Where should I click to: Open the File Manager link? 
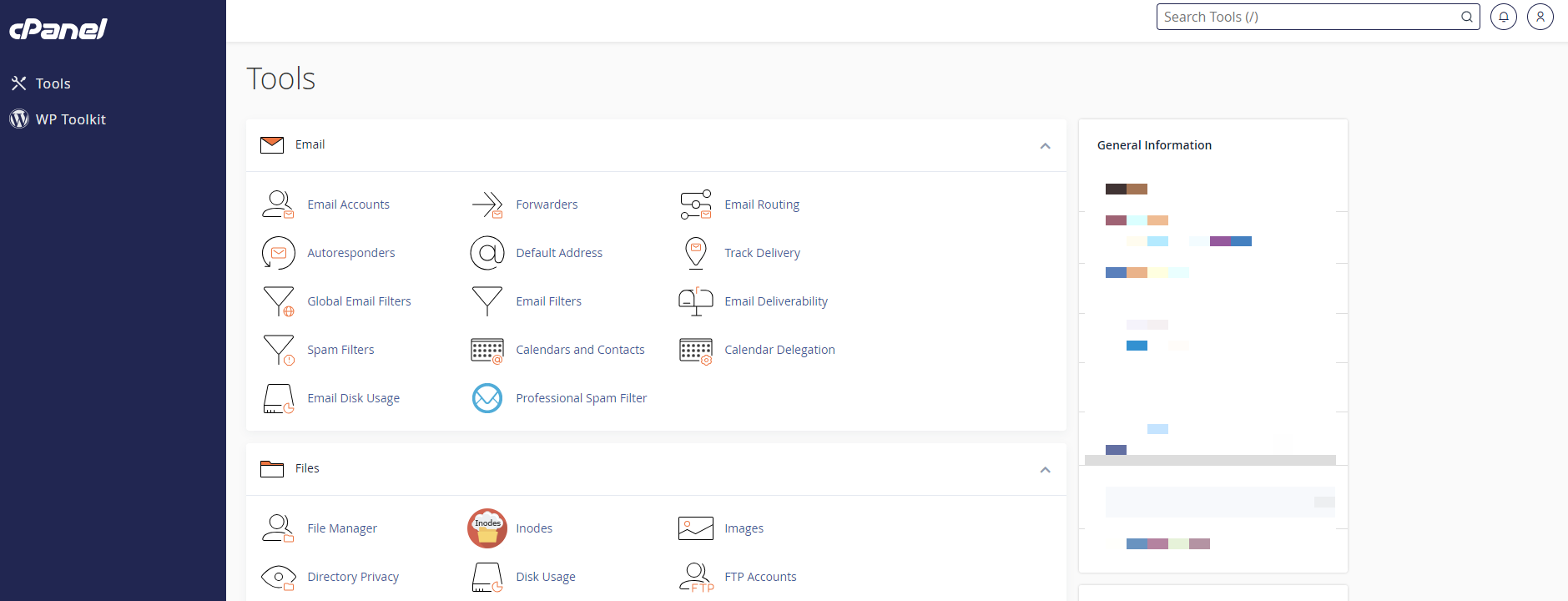[342, 528]
